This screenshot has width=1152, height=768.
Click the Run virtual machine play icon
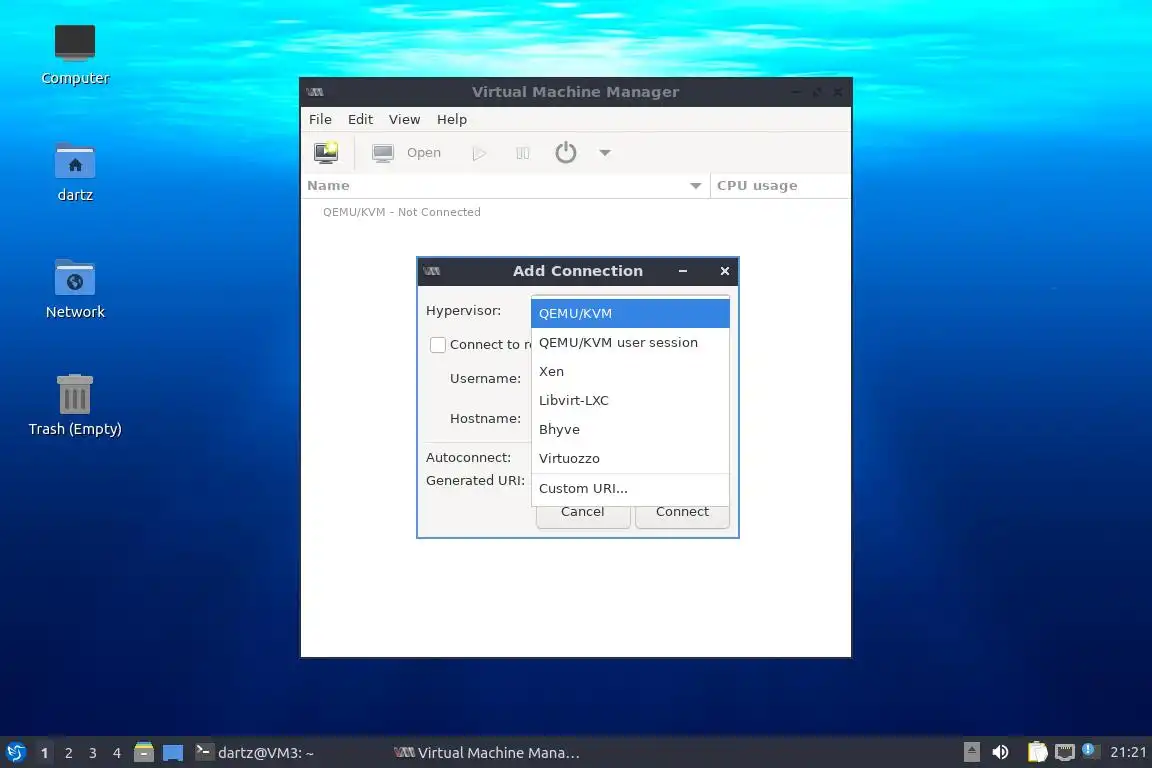(479, 153)
